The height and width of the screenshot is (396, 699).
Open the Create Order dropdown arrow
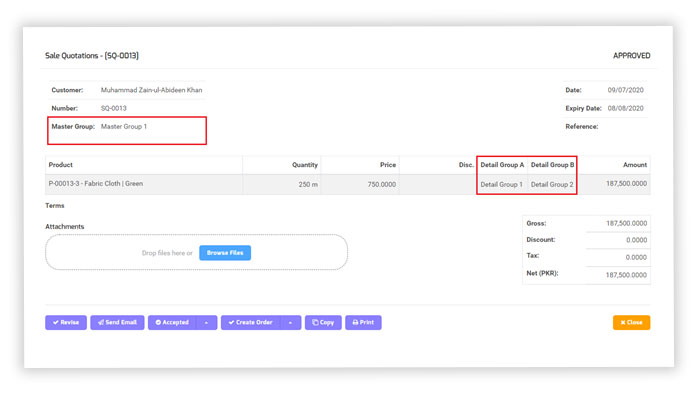tap(291, 322)
